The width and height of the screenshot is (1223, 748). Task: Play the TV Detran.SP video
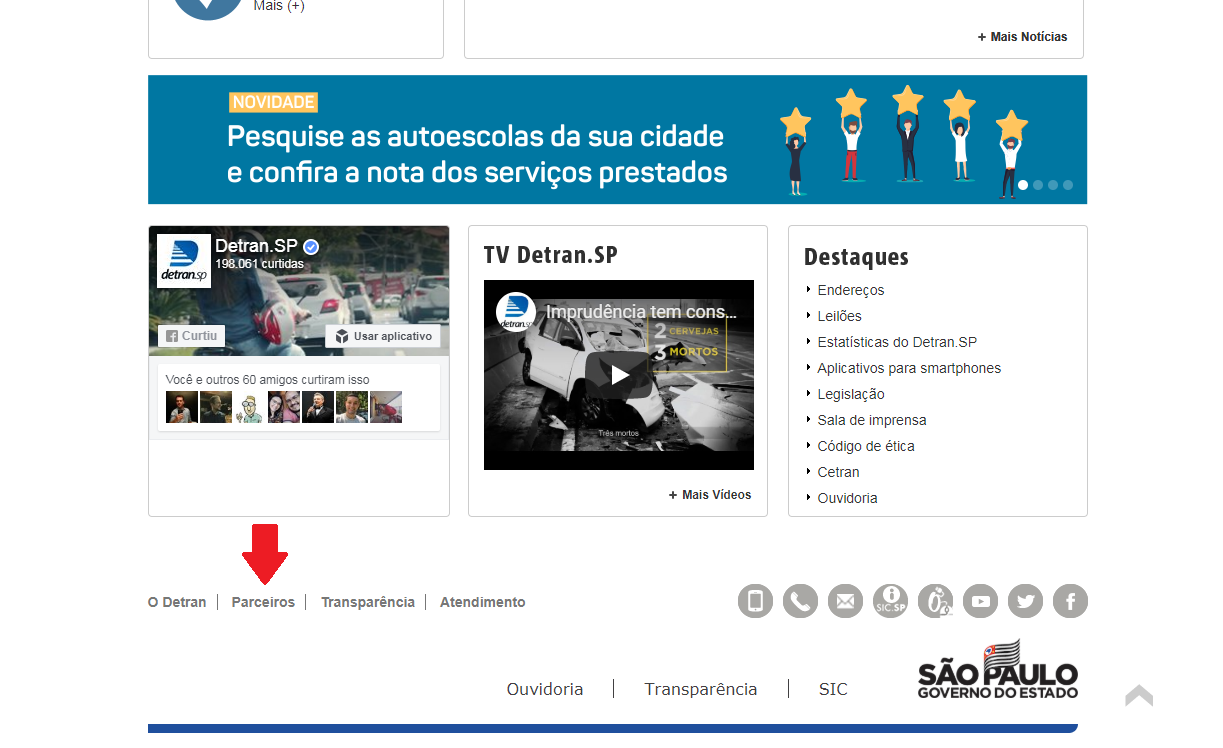click(618, 375)
